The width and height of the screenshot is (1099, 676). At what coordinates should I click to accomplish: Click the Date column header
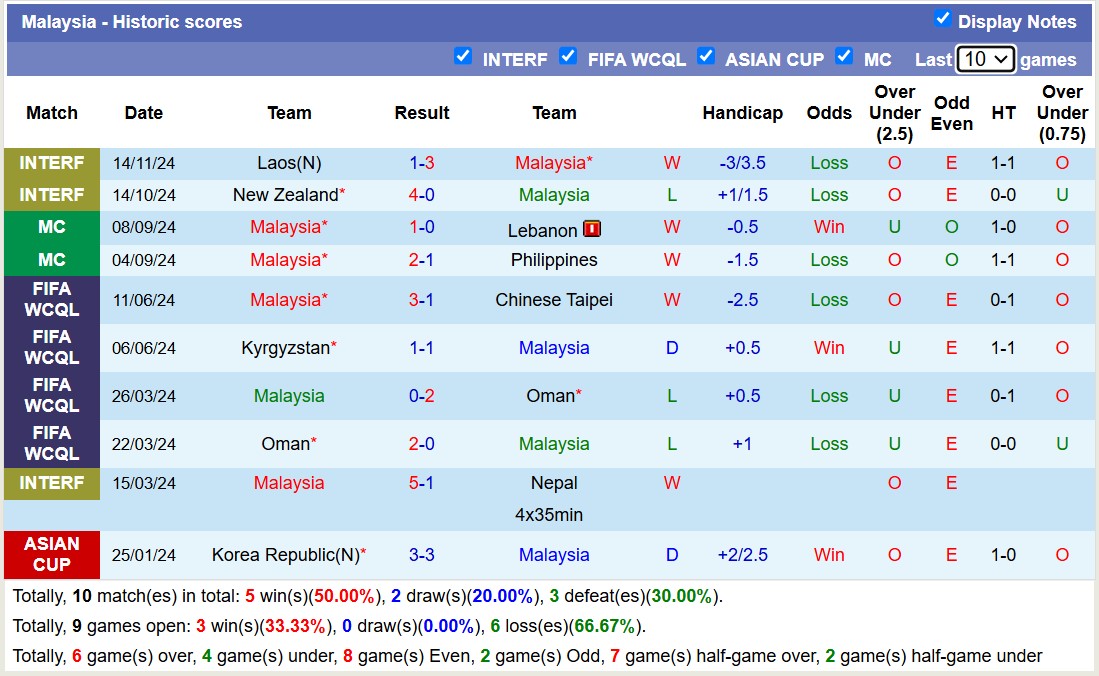tap(143, 113)
